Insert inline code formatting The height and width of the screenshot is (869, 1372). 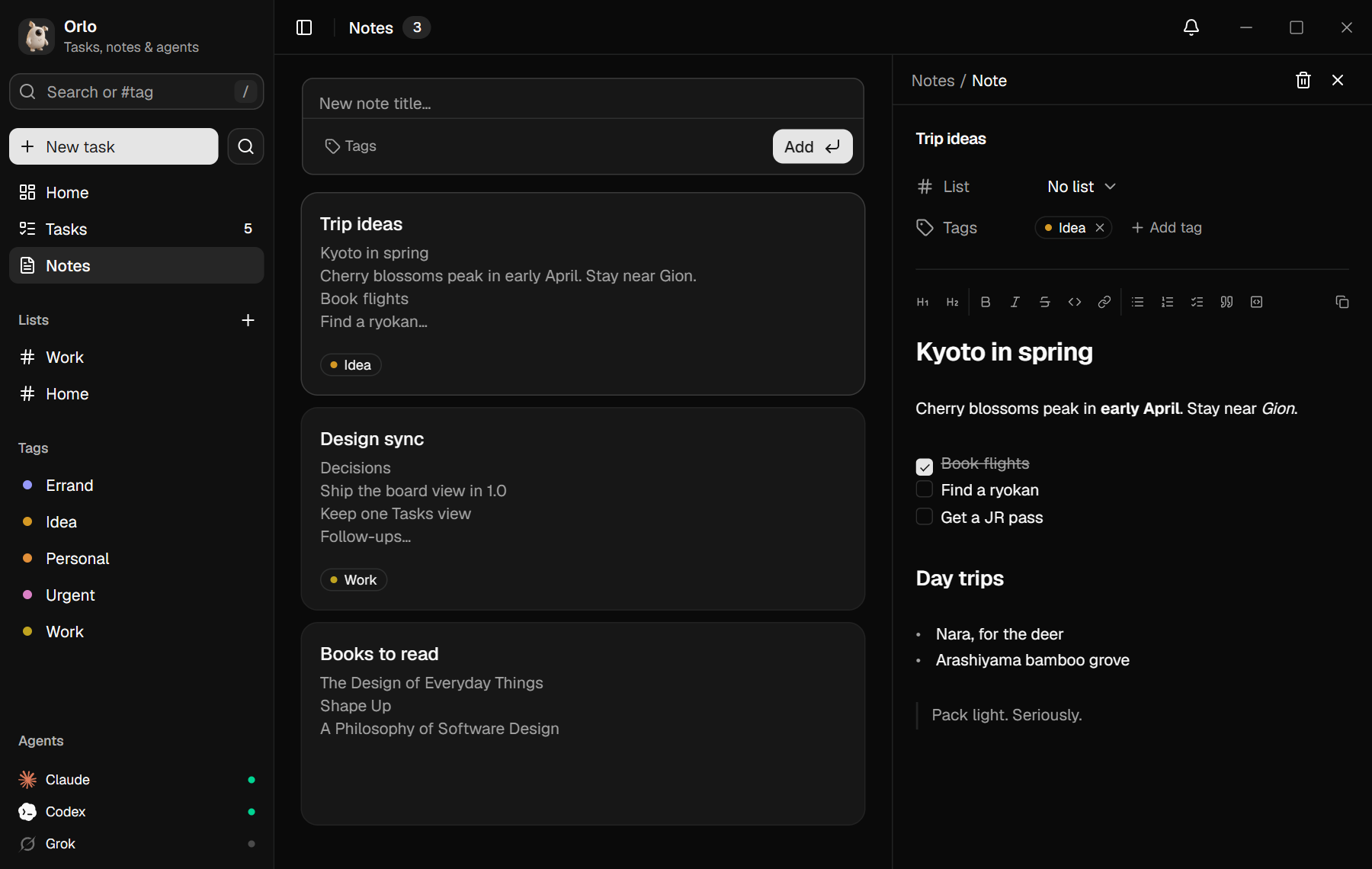1075,302
